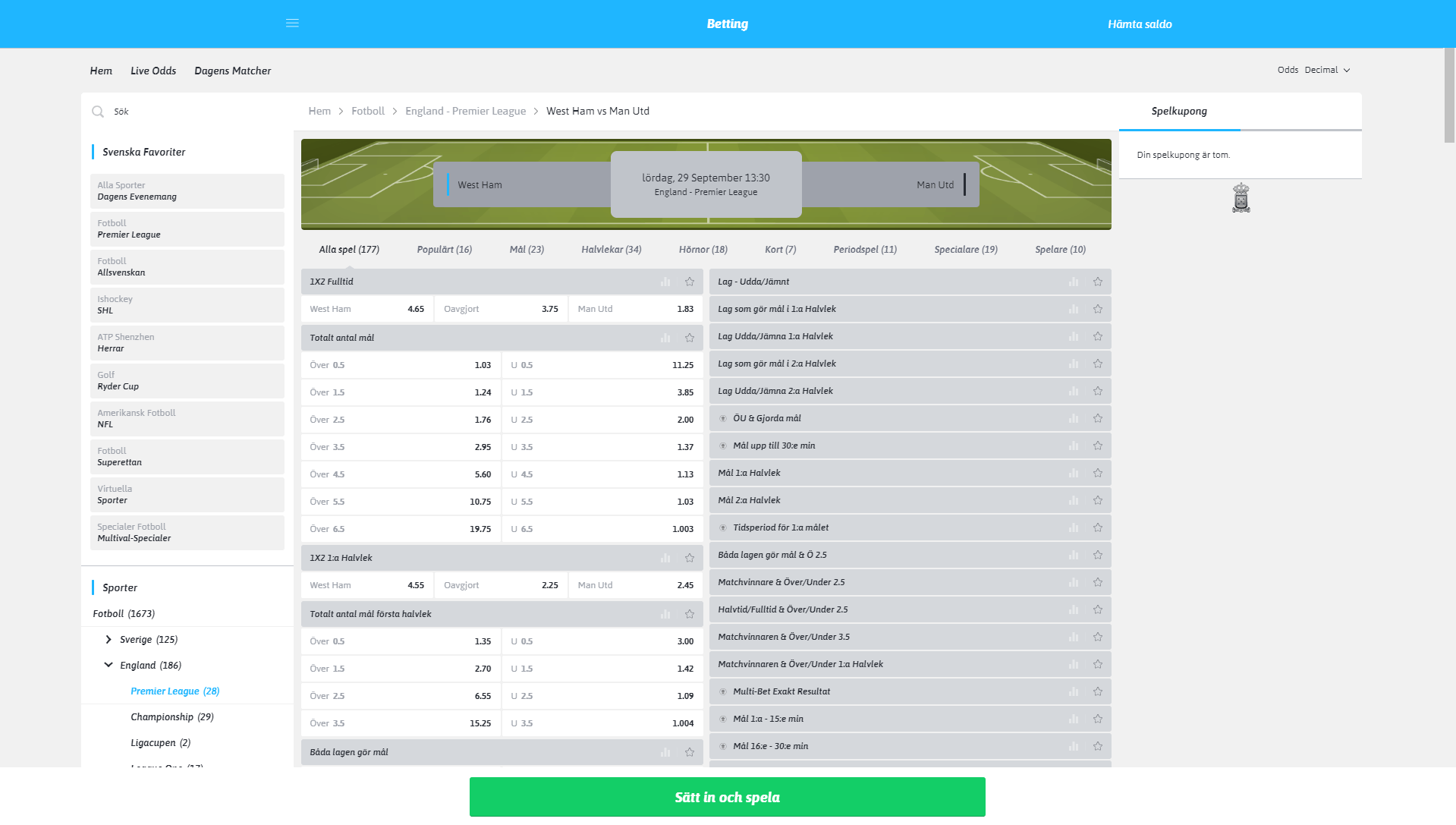Stats icon for Lag som gör mål i 1:a Halvlek
This screenshot has height=825, width=1456.
click(x=1074, y=309)
